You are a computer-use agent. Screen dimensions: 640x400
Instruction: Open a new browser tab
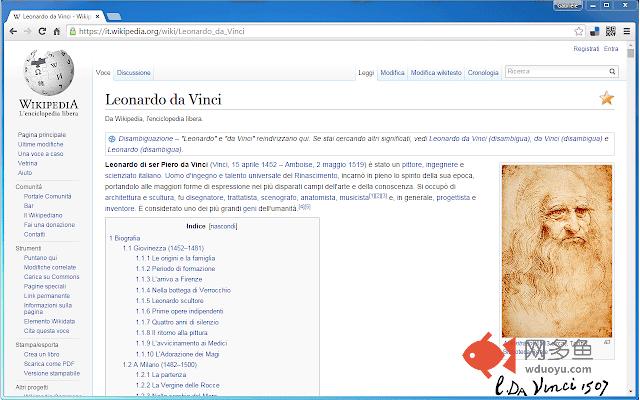pos(114,16)
